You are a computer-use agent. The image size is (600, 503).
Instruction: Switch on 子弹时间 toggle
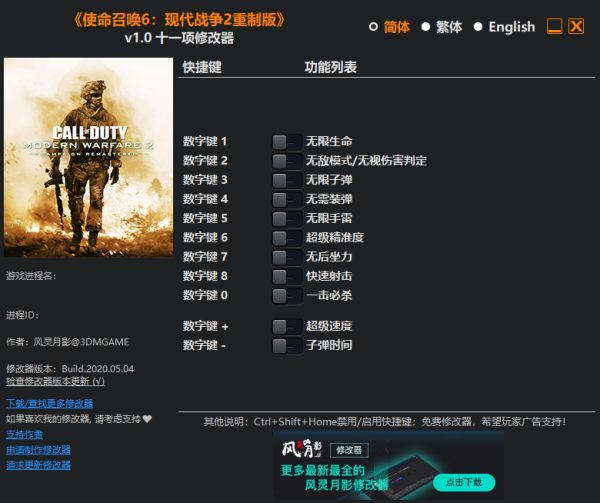point(287,346)
